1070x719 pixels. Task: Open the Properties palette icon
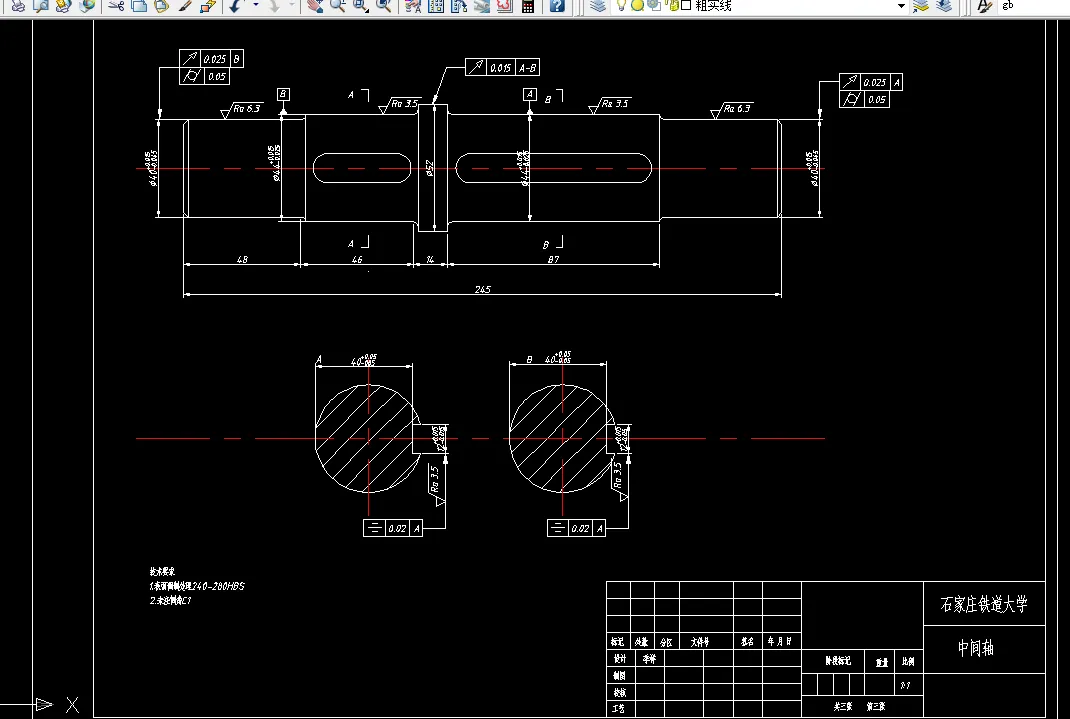tap(413, 5)
